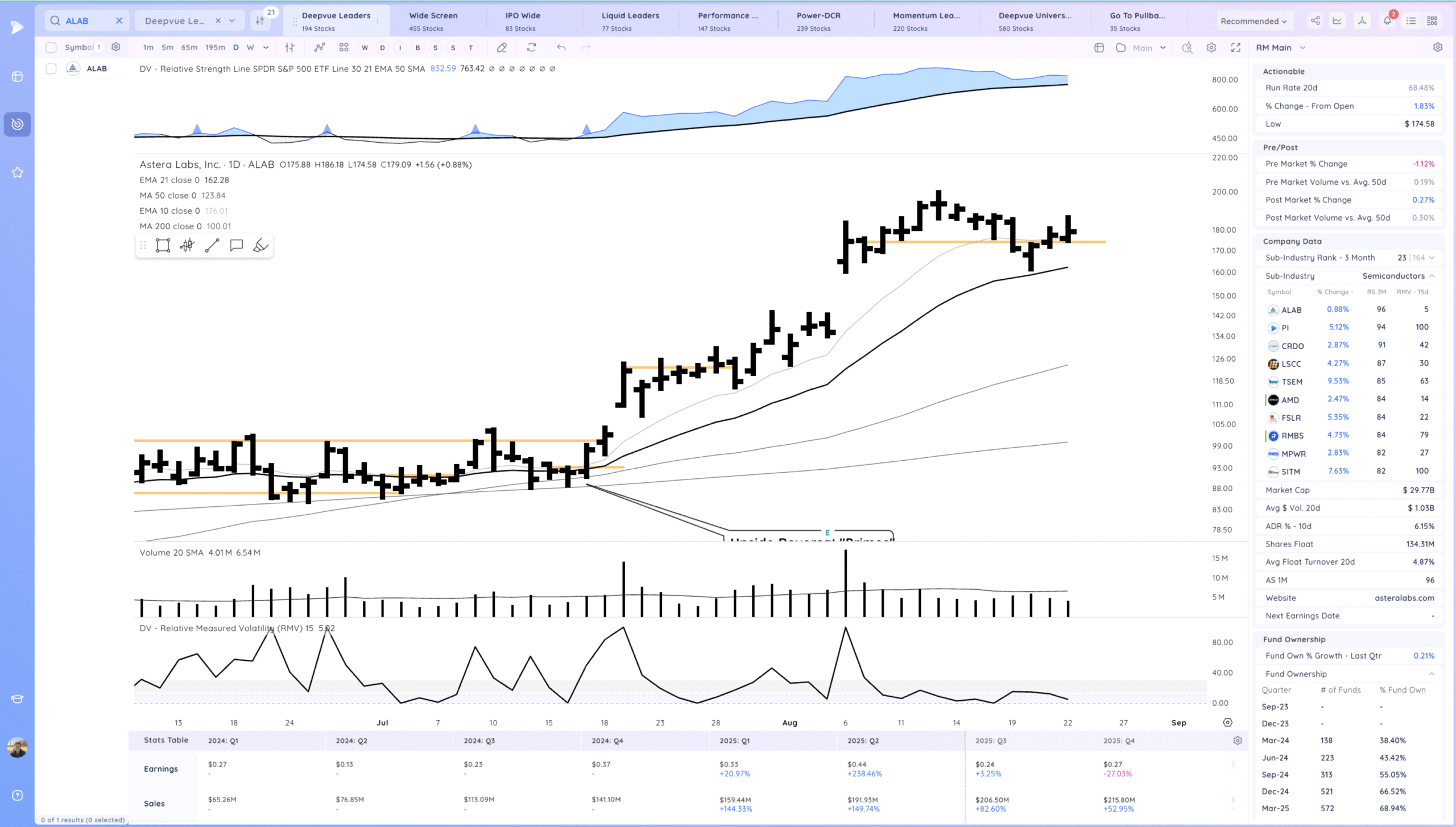Collapse the Fund Ownership table

point(1432,674)
